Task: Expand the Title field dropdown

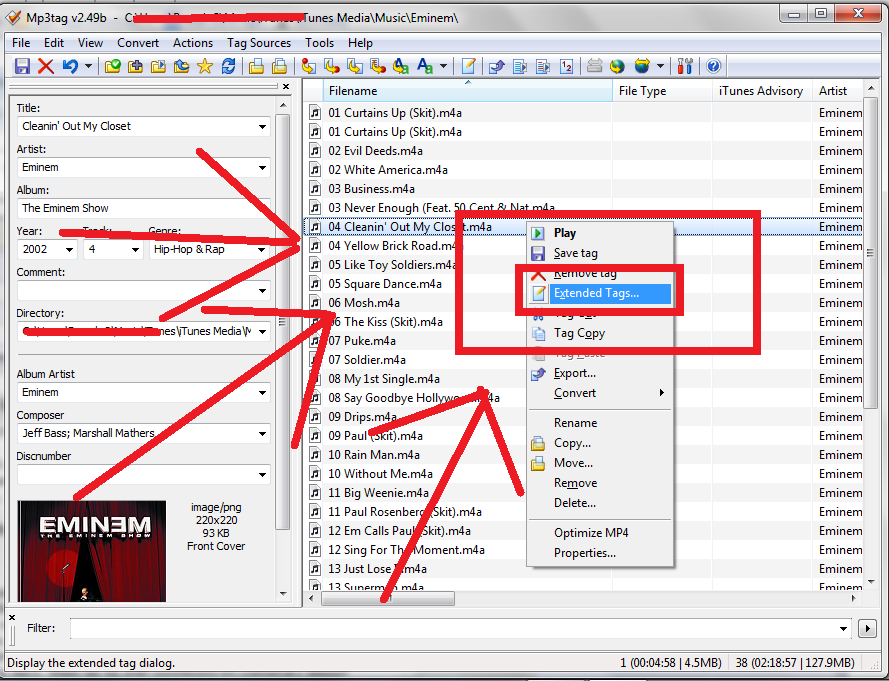Action: (x=262, y=126)
